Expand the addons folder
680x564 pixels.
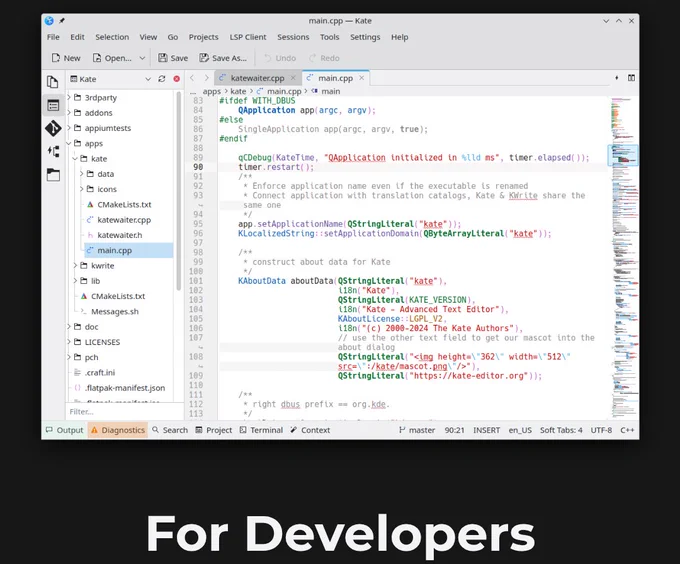coord(69,113)
